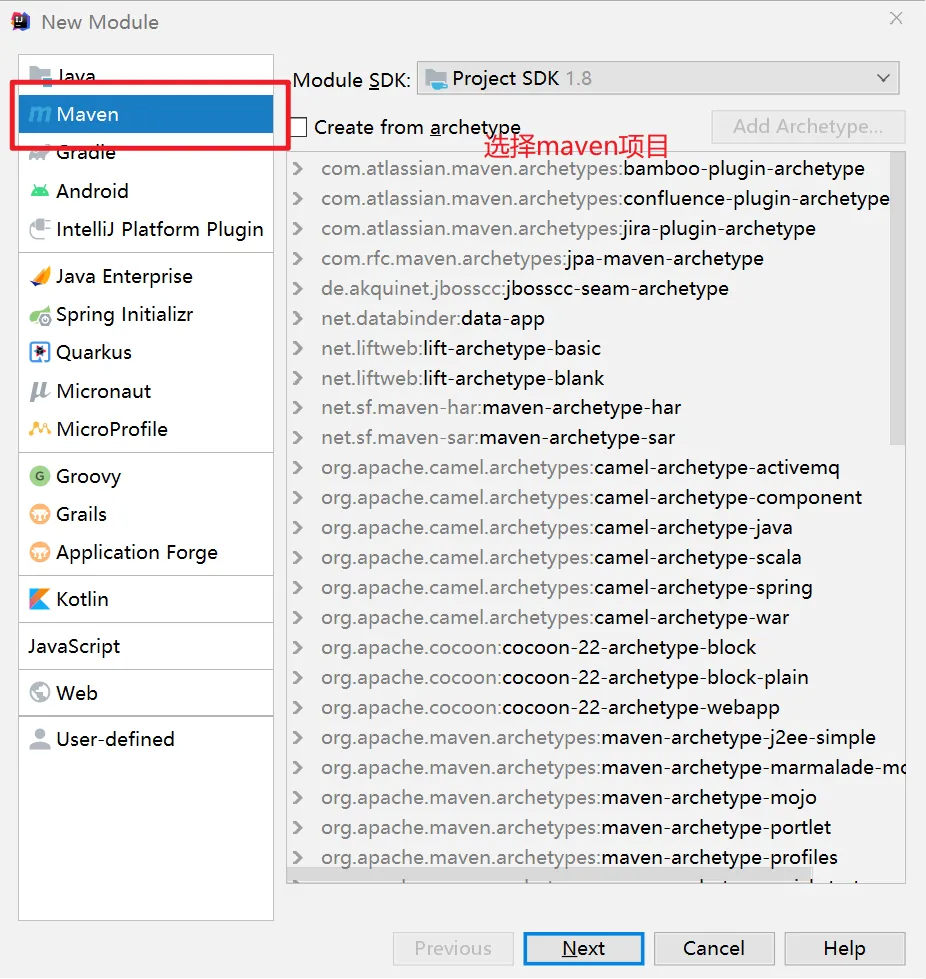Choose Spring Initializr module type
Screen dimensions: 926x979
[x=146, y=315]
